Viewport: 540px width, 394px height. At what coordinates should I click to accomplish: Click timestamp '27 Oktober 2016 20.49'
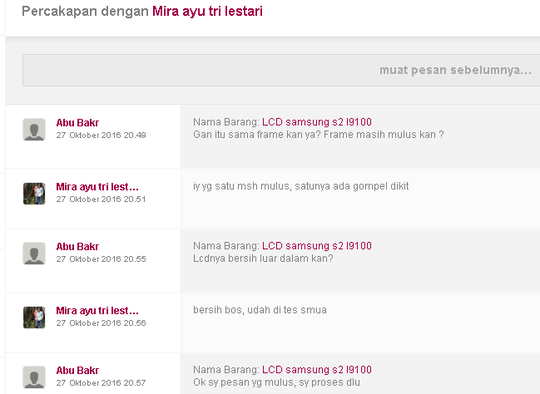(101, 135)
